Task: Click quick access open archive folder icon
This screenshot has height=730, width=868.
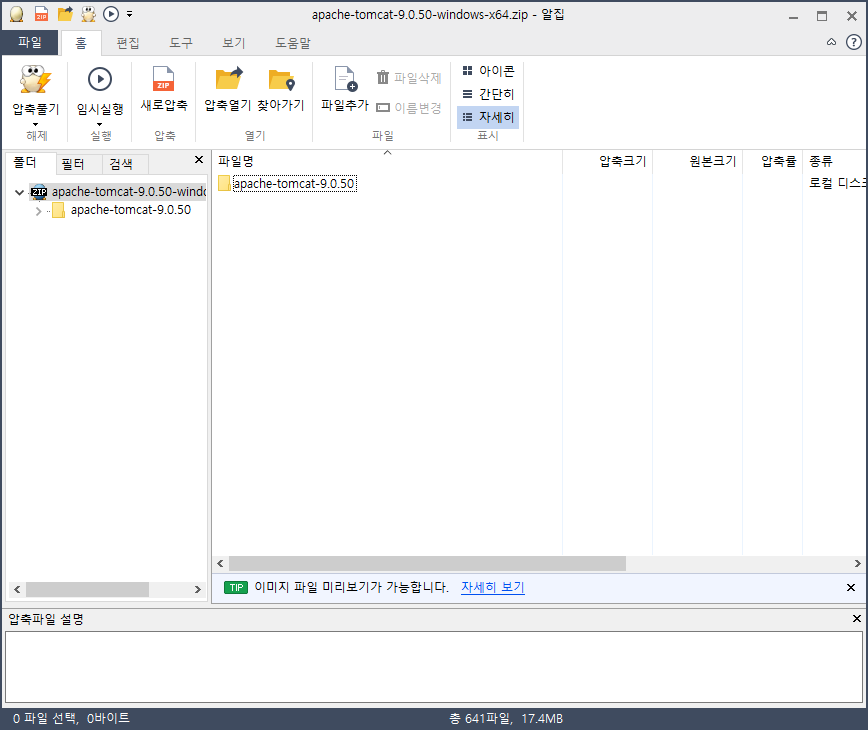Action: pyautogui.click(x=65, y=14)
